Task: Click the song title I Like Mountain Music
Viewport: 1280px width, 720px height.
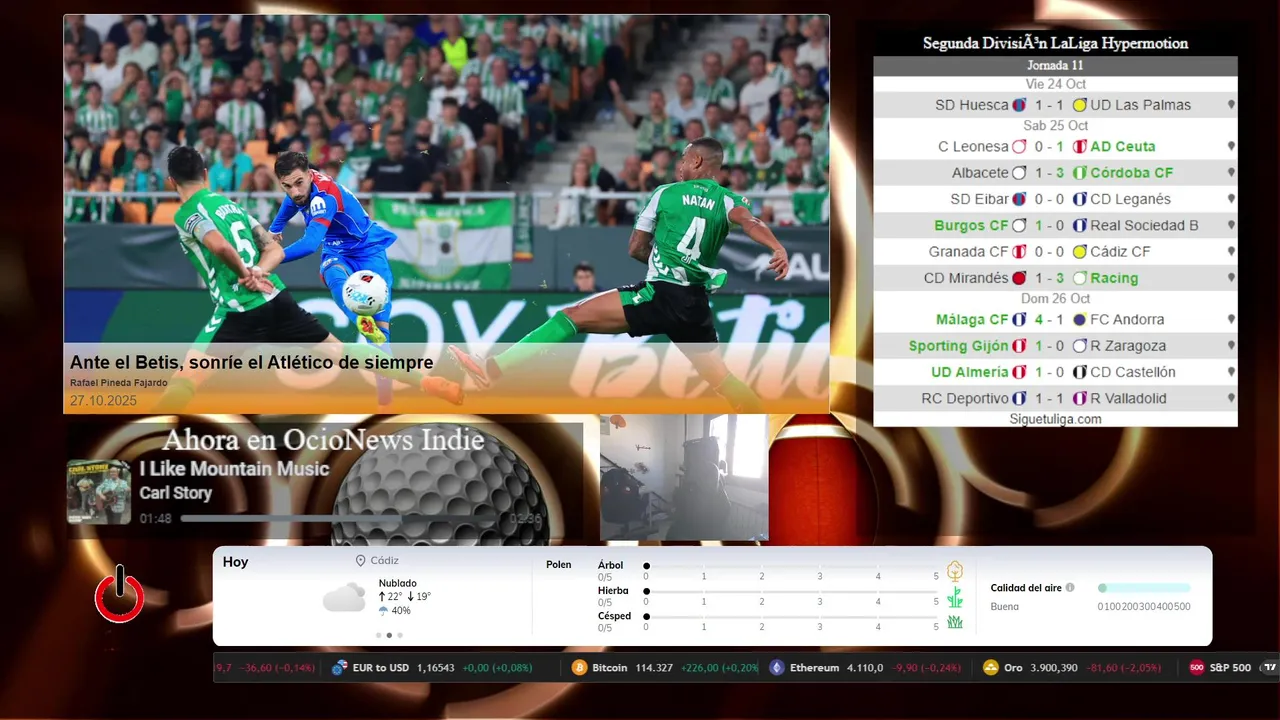Action: [234, 469]
